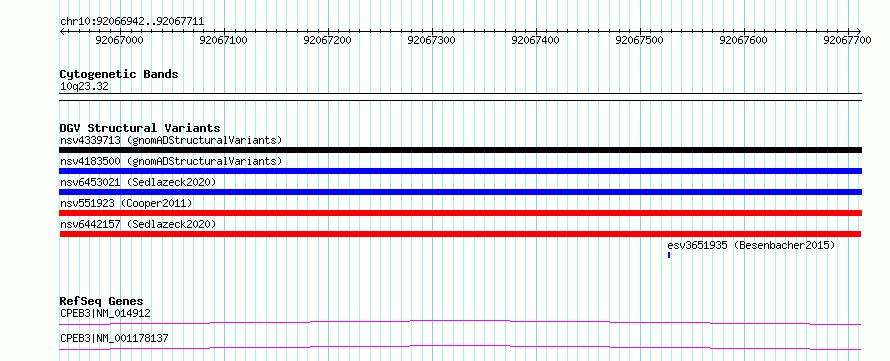Image resolution: width=890 pixels, height=361 pixels.
Task: Click the small blue esv3651935 marker
Action: click(669, 255)
